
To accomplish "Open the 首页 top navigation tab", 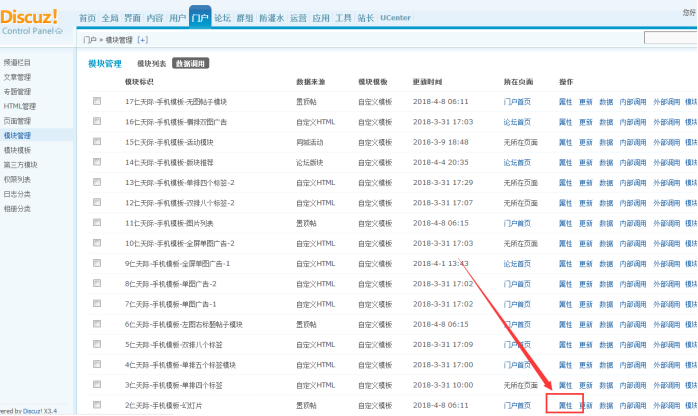I will coord(87,18).
